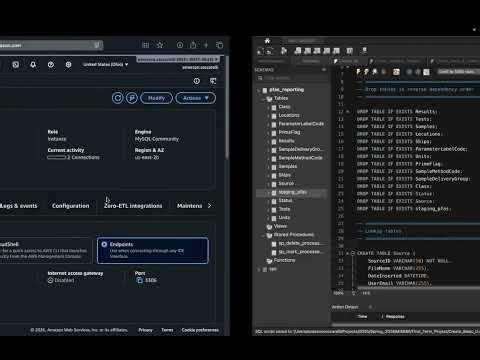Click the browser tab overview icon
The image size is (480, 360).
pos(219,45)
